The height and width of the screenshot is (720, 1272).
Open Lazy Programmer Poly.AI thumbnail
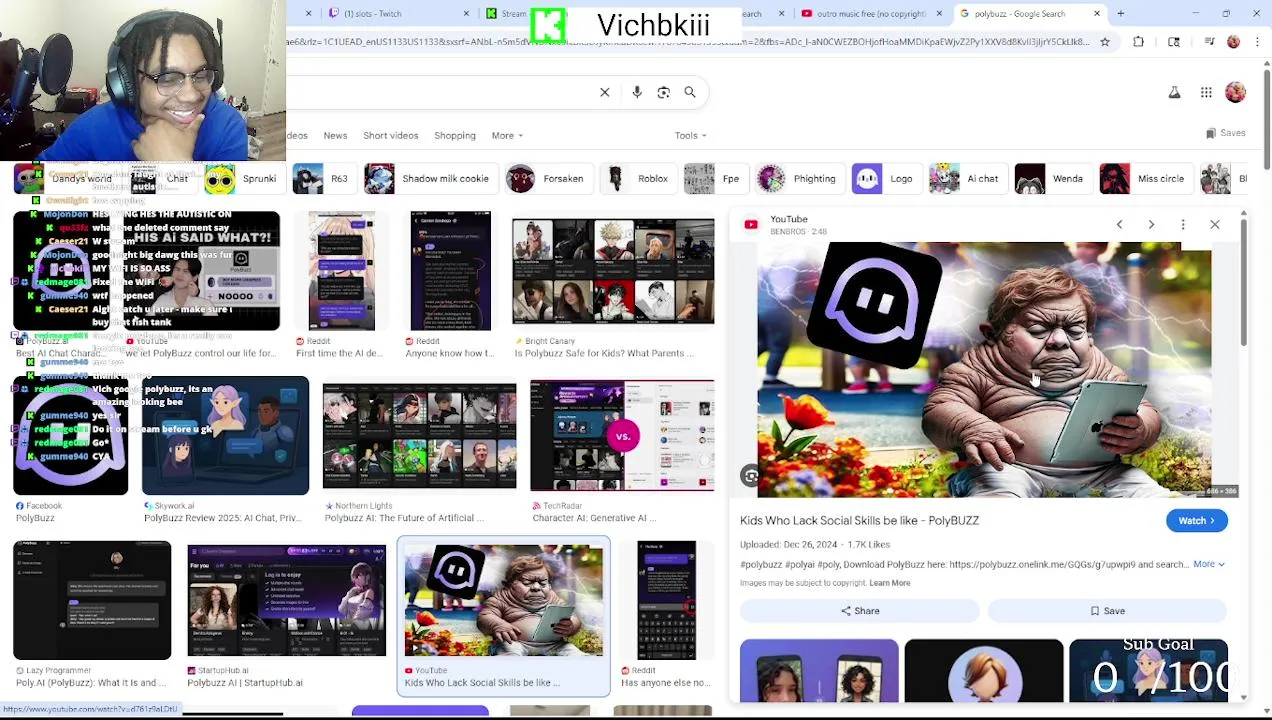coord(92,601)
